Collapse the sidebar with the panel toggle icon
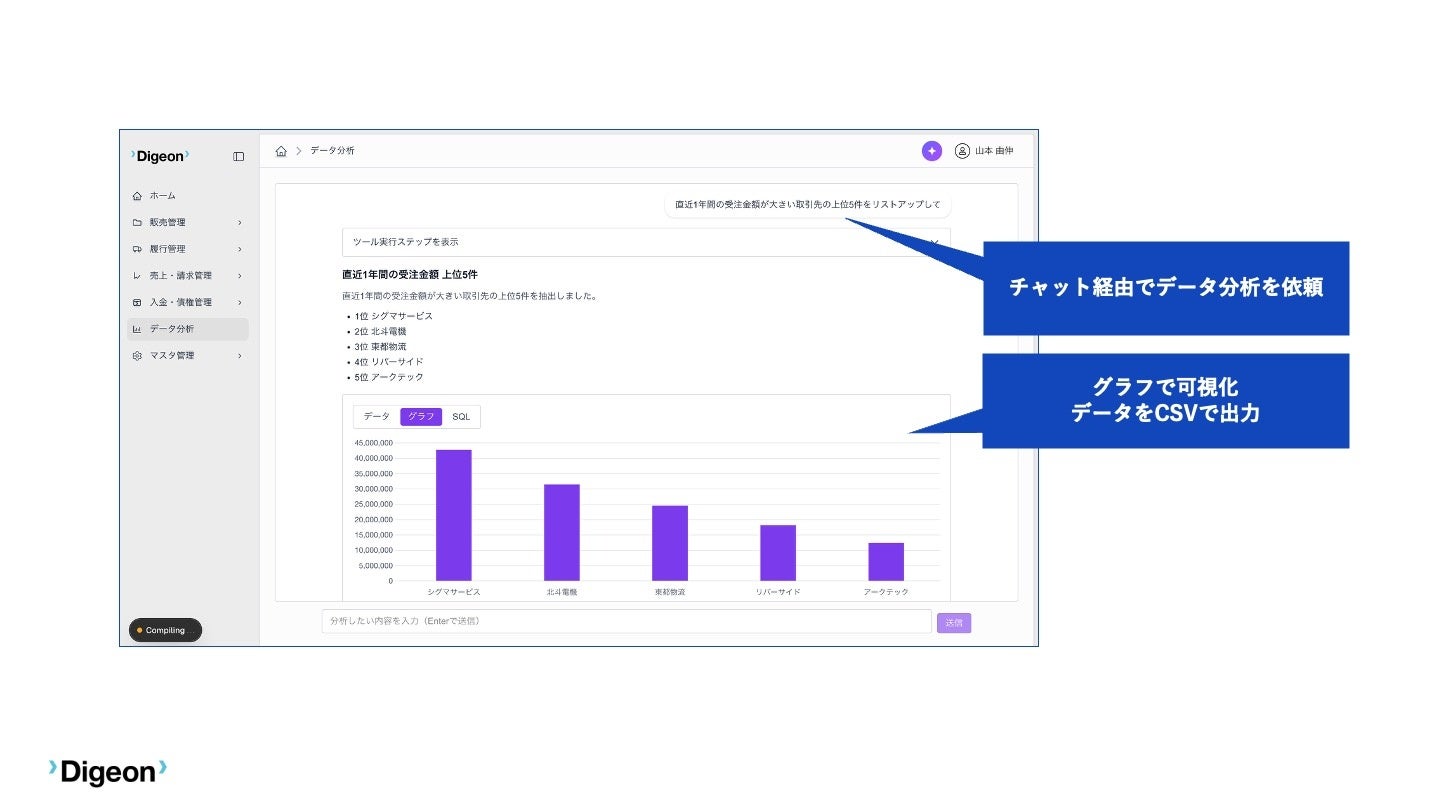Image resolution: width=1440 pixels, height=810 pixels. pos(238,156)
